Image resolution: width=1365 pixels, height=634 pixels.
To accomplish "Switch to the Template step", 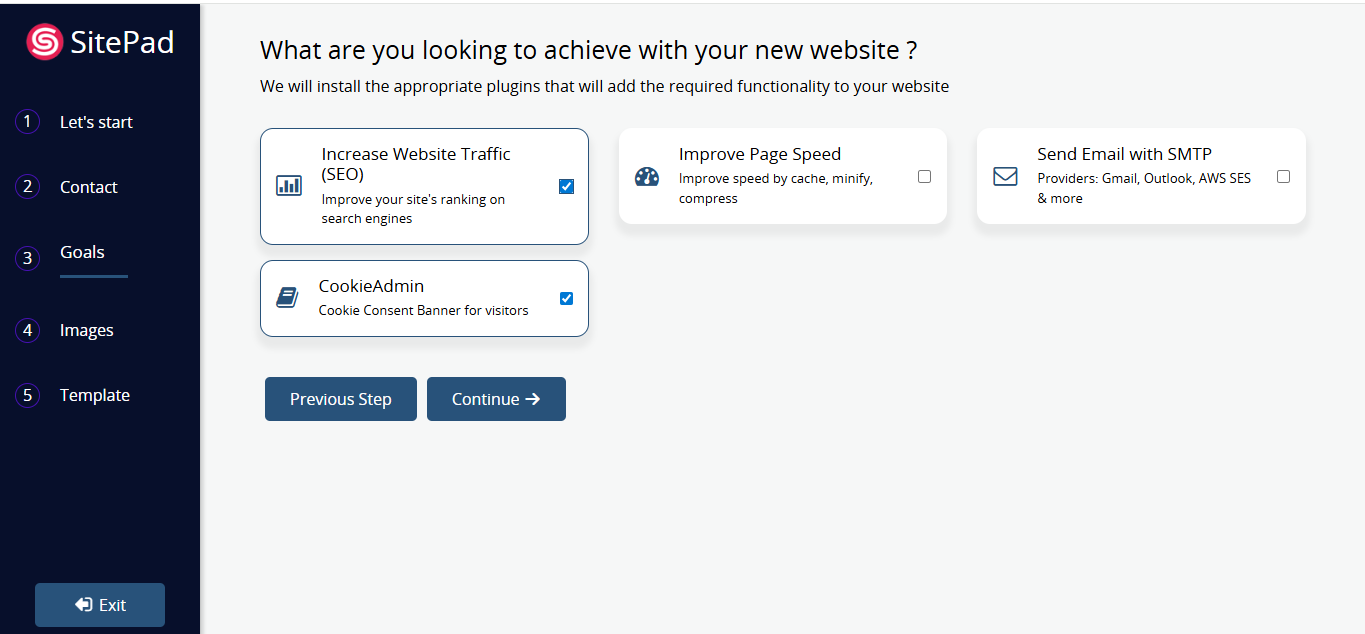I will [94, 395].
